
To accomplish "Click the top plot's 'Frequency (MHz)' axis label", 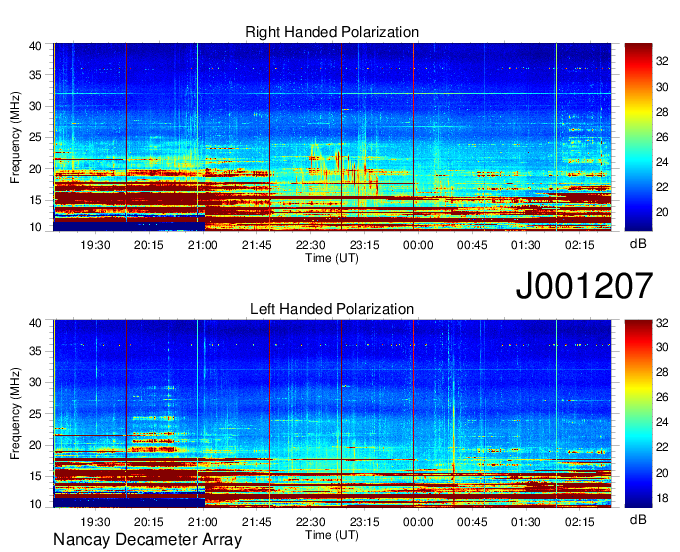I will [x=15, y=137].
